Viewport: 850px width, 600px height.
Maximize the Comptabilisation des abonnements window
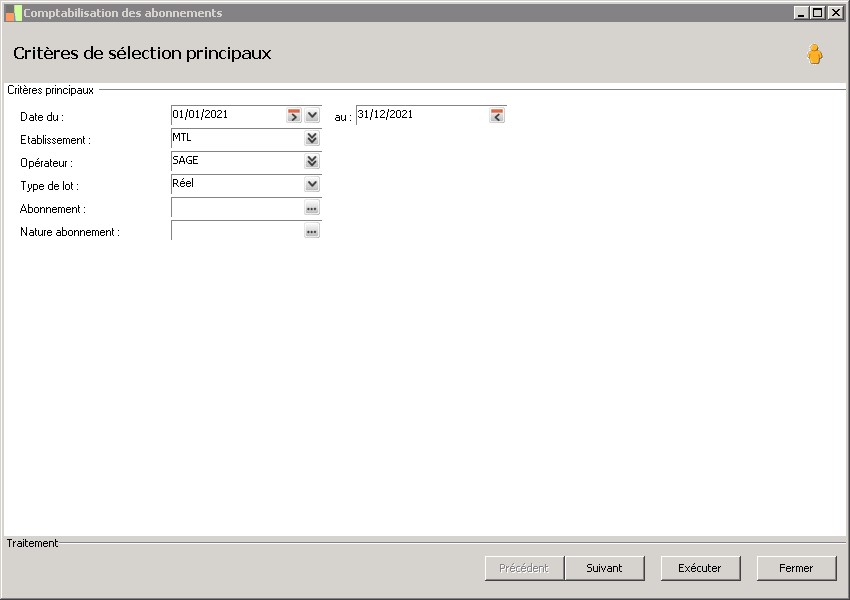pyautogui.click(x=818, y=12)
